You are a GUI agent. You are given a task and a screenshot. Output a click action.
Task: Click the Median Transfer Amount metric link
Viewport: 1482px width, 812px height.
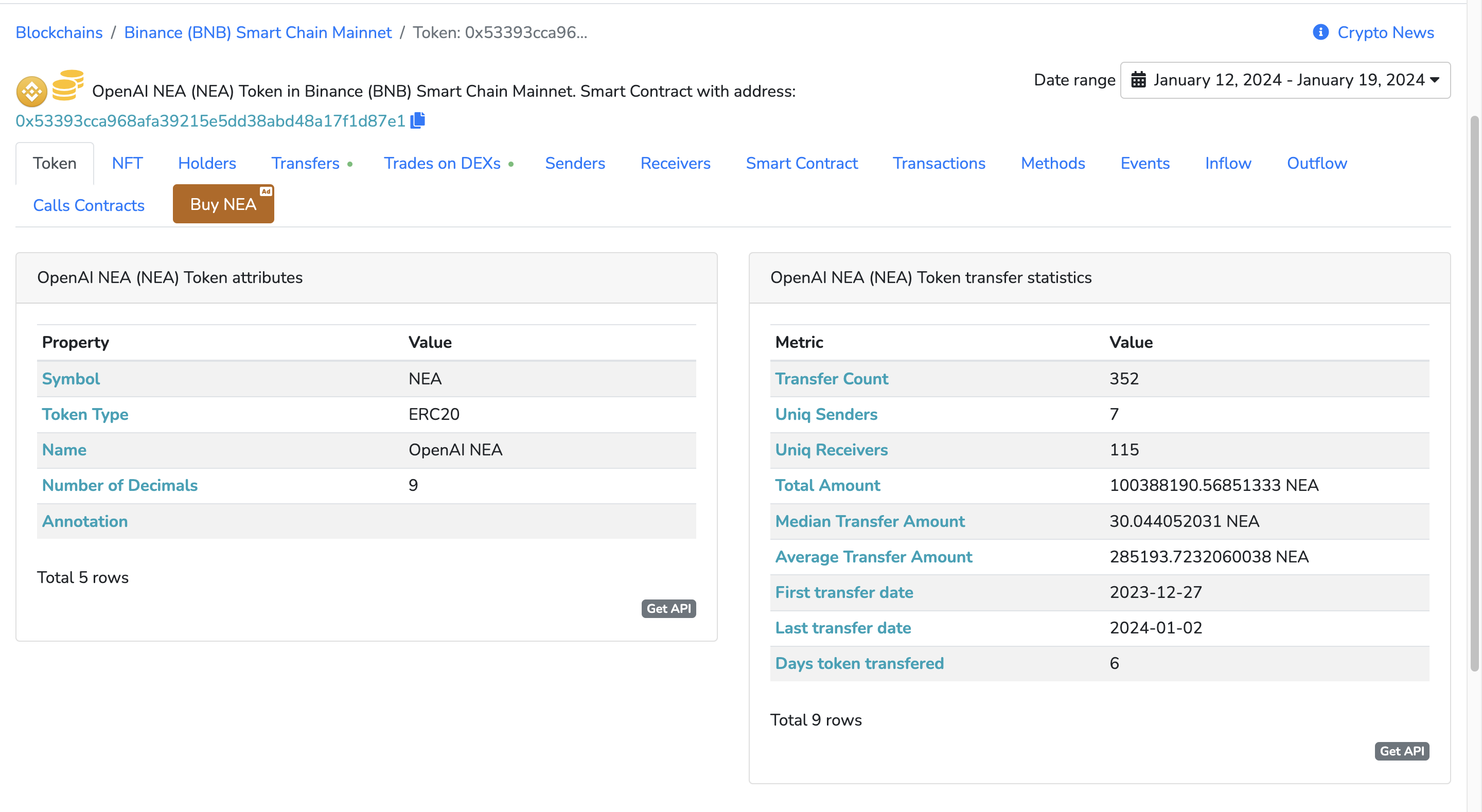pyautogui.click(x=870, y=521)
